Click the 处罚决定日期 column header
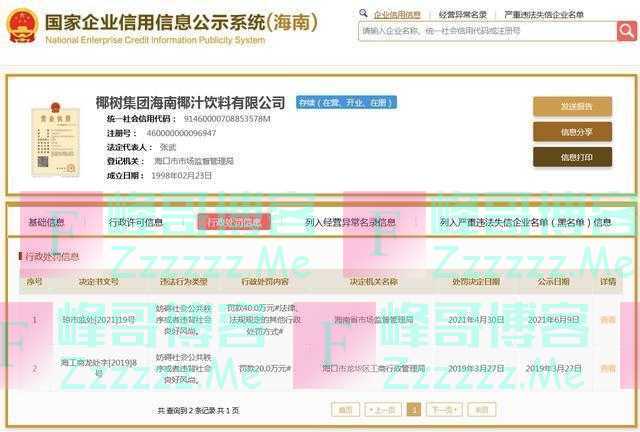Screen dimensions: 640x432 476,282
